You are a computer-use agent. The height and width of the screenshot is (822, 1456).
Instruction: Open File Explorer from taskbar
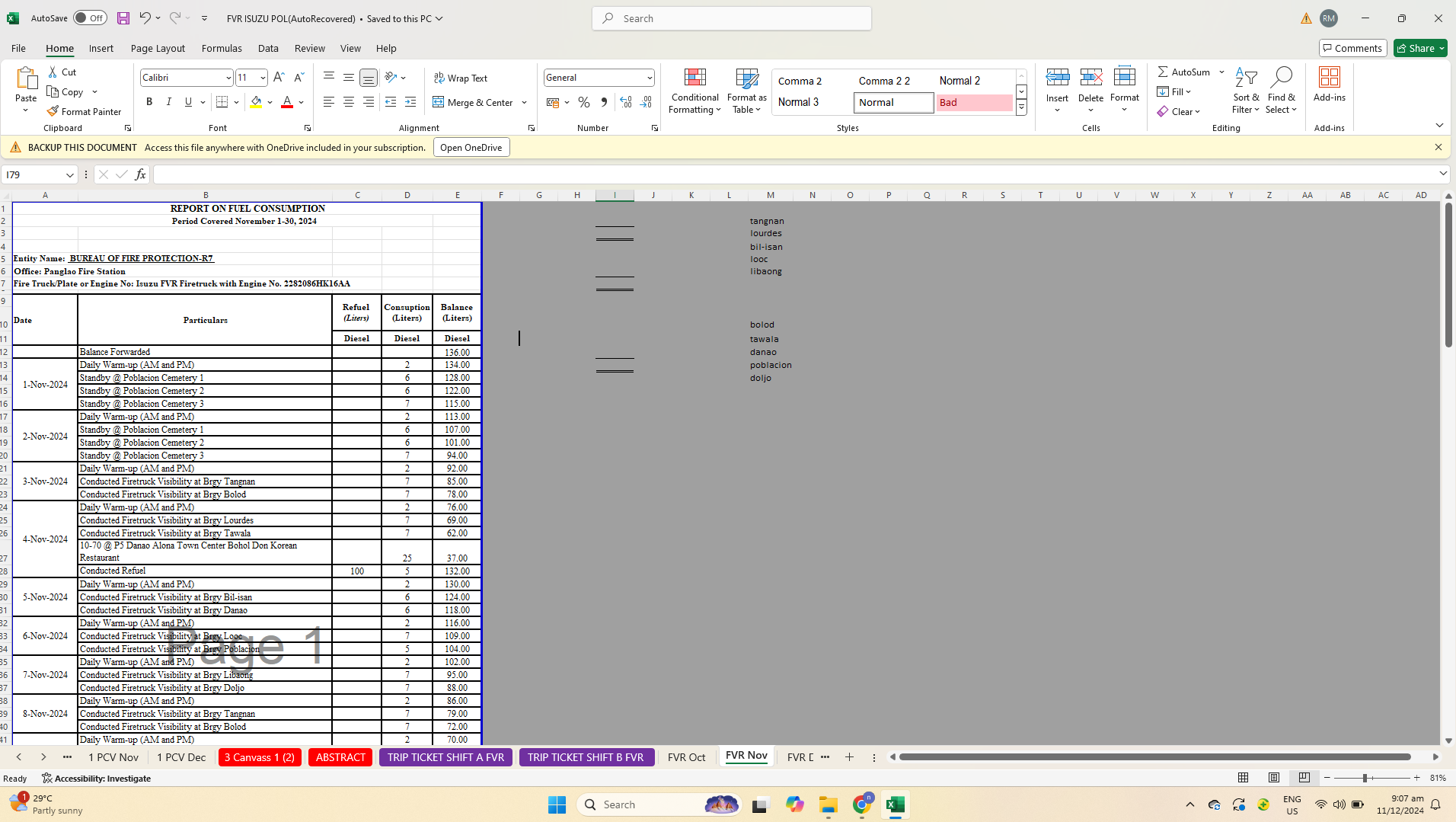(x=829, y=804)
